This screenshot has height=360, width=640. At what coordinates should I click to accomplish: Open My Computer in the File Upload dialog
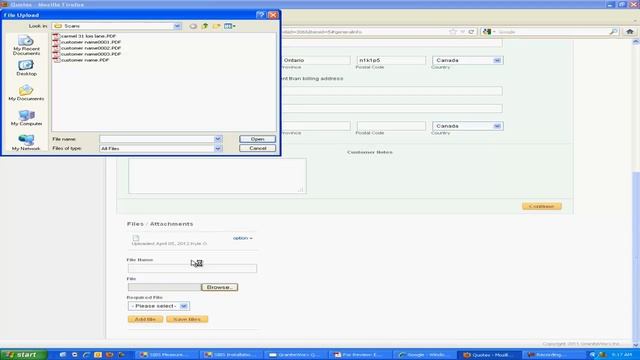tap(26, 118)
